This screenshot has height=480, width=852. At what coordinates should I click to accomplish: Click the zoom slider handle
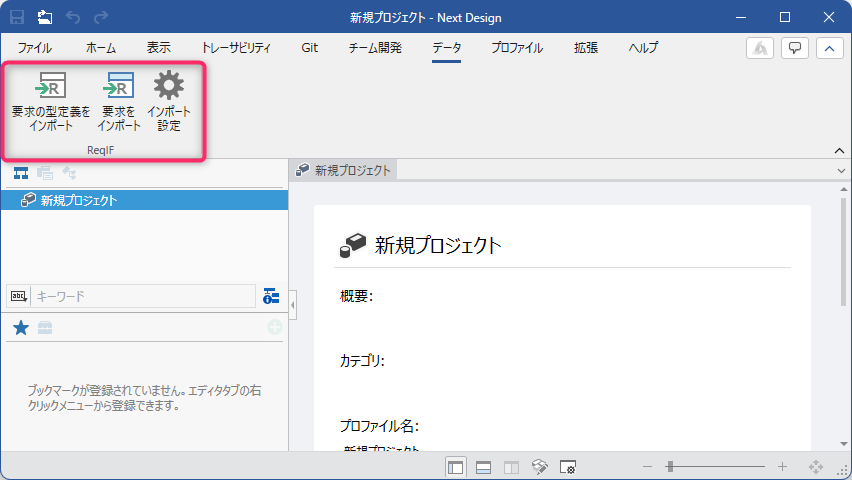[x=671, y=466]
